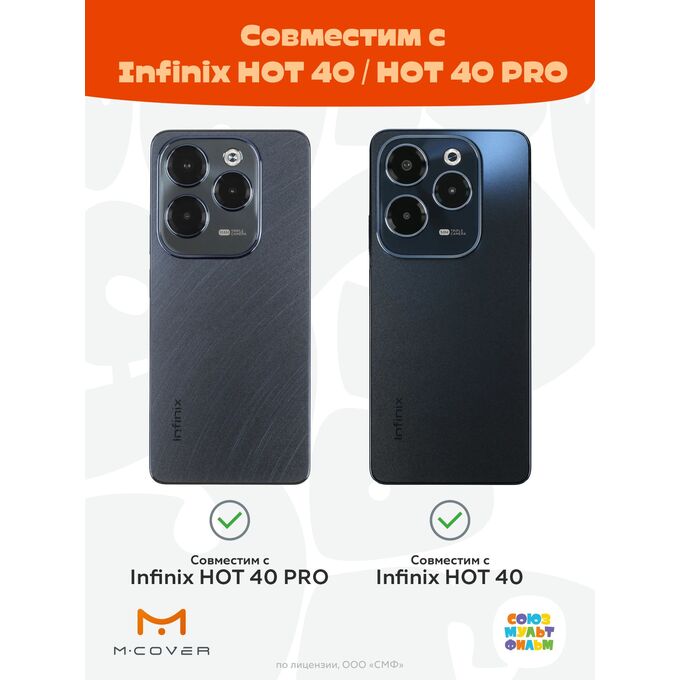The width and height of the screenshot is (680, 680).
Task: Click the license text at the bottom
Action: tap(340, 664)
